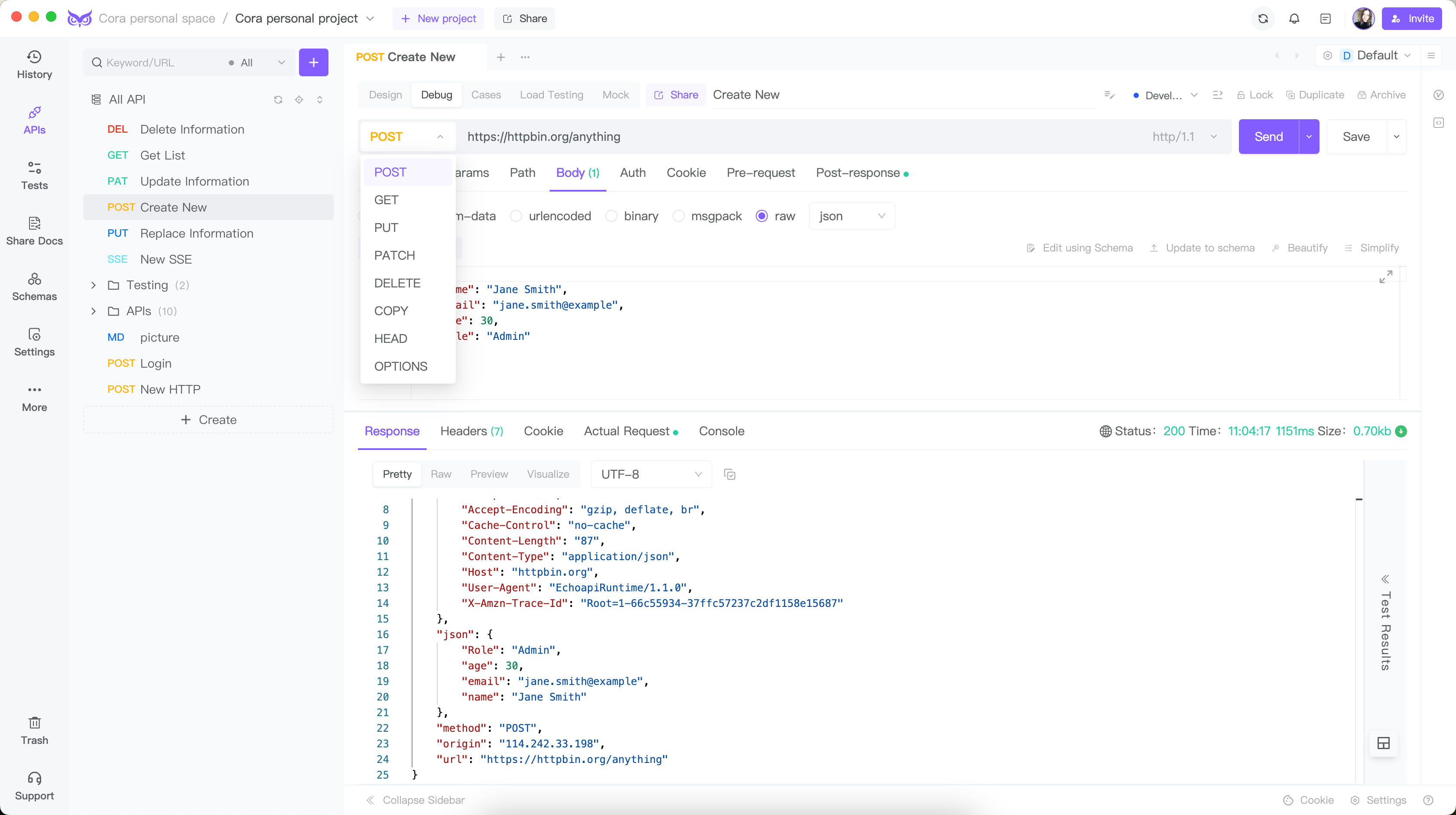This screenshot has width=1456, height=815.
Task: Open the Schemas section
Action: (34, 286)
